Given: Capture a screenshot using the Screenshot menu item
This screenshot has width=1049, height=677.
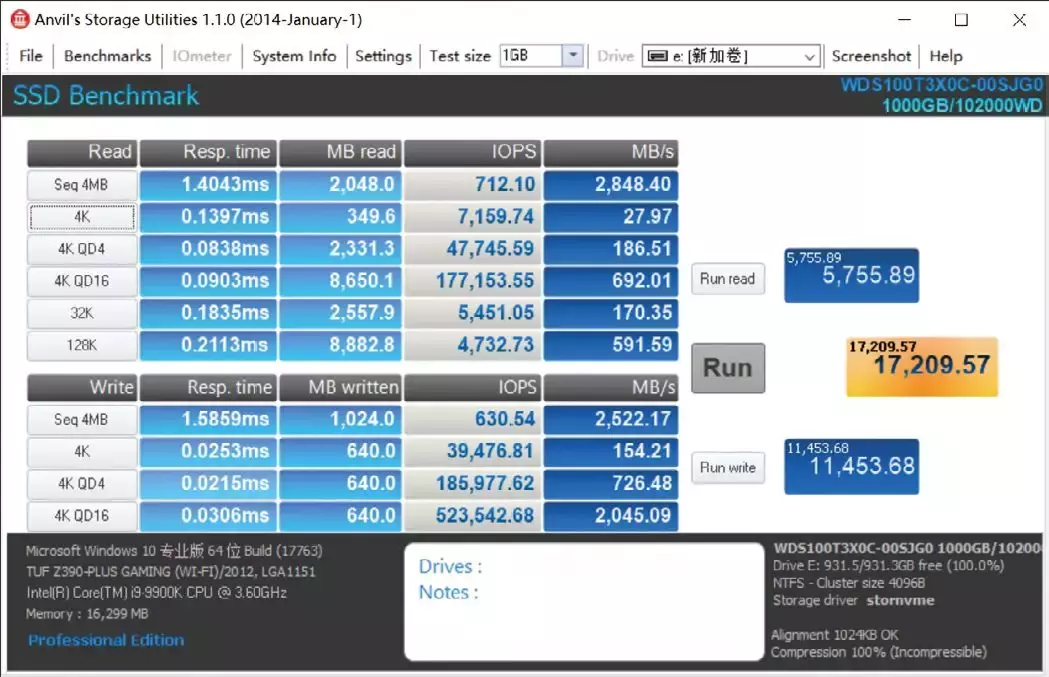Looking at the screenshot, I should point(870,56).
